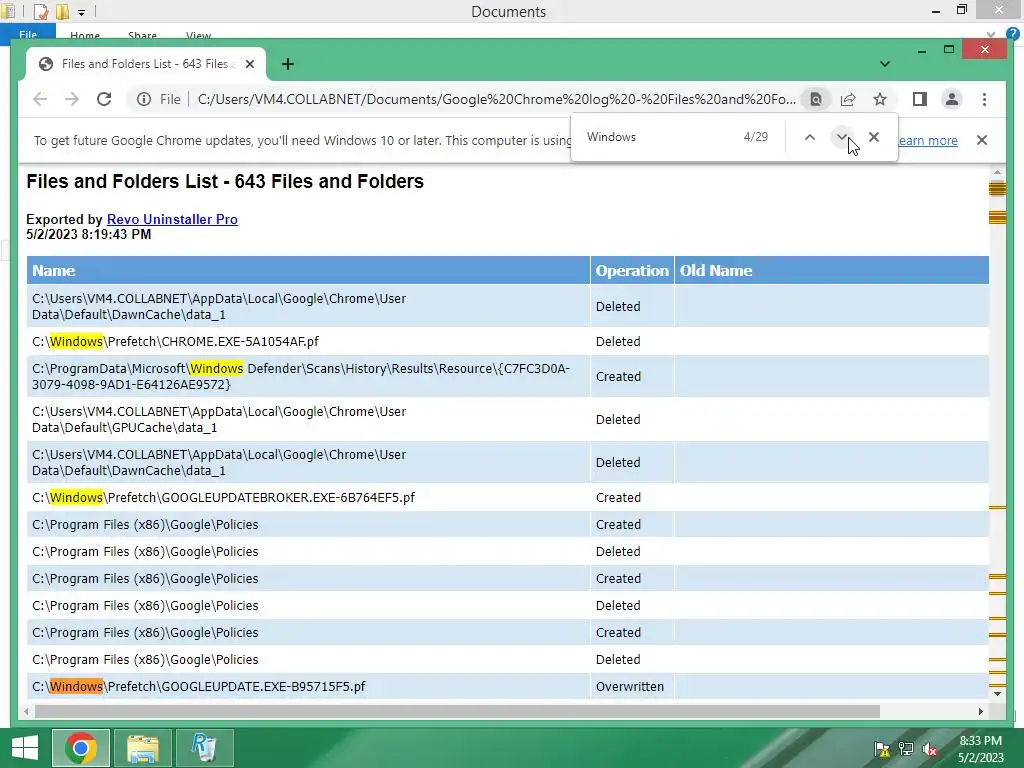The height and width of the screenshot is (768, 1024).
Task: Jump to the previous find result
Action: pos(810,137)
